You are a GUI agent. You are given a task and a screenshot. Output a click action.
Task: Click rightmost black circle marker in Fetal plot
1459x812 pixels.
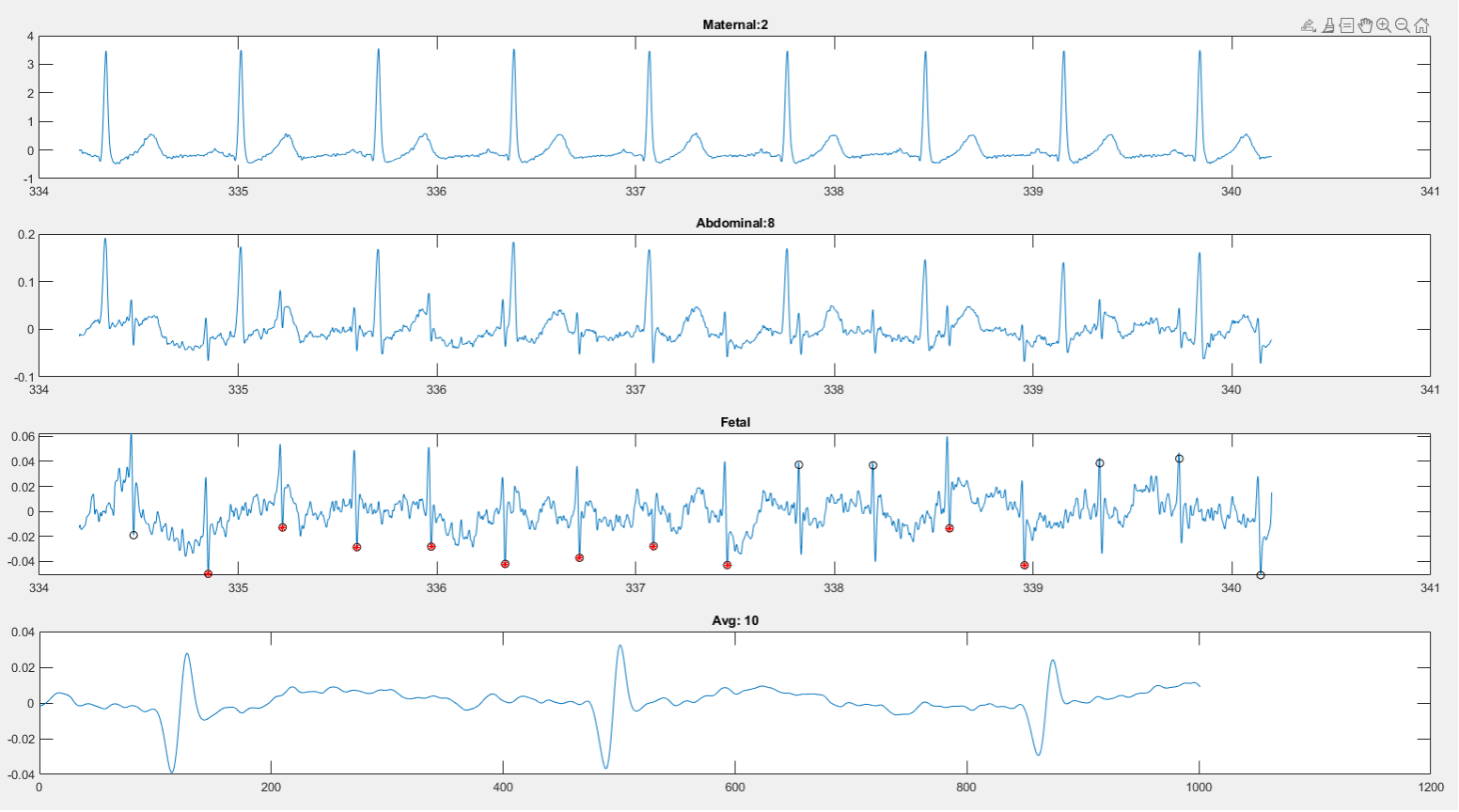coord(1261,575)
